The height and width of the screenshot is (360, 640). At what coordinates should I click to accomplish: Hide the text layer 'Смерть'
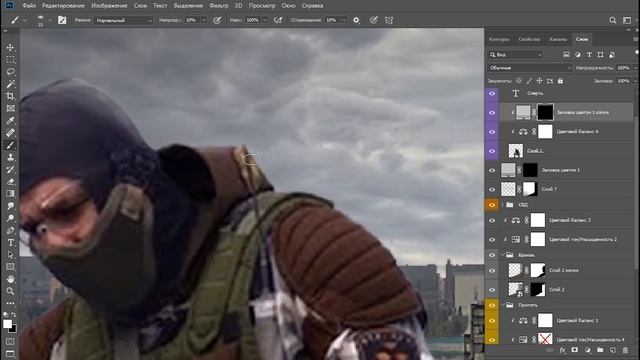(492, 93)
